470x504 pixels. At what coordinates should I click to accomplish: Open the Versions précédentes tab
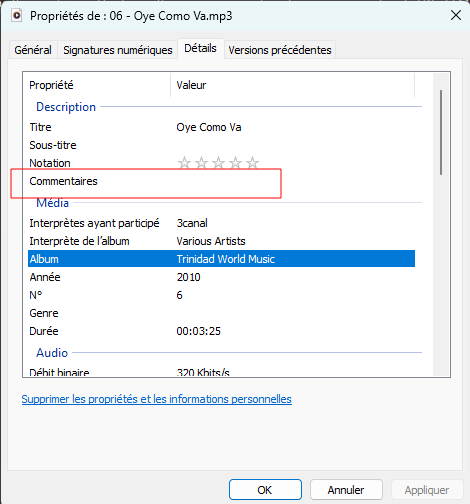coord(280,50)
